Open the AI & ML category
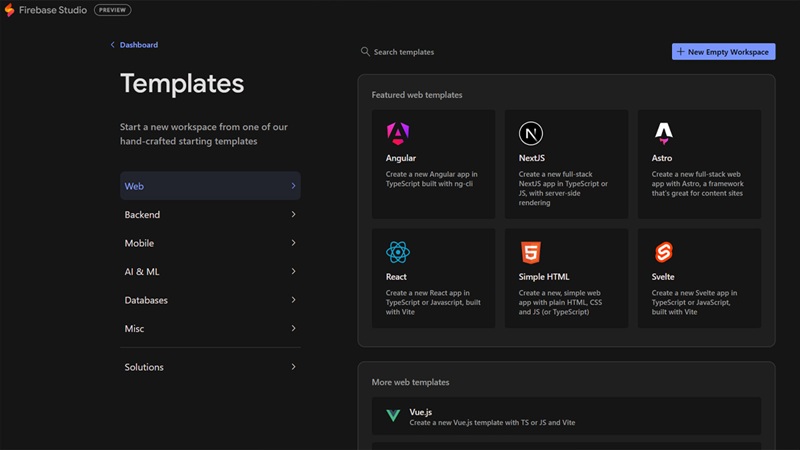 [142, 272]
